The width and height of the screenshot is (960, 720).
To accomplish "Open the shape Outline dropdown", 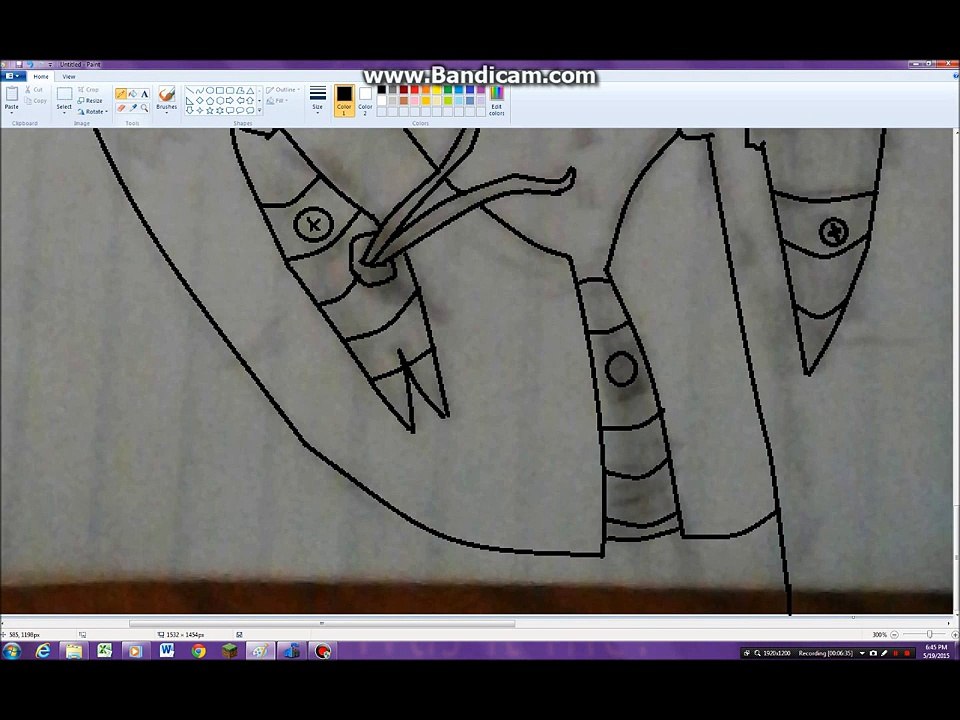I will point(283,90).
